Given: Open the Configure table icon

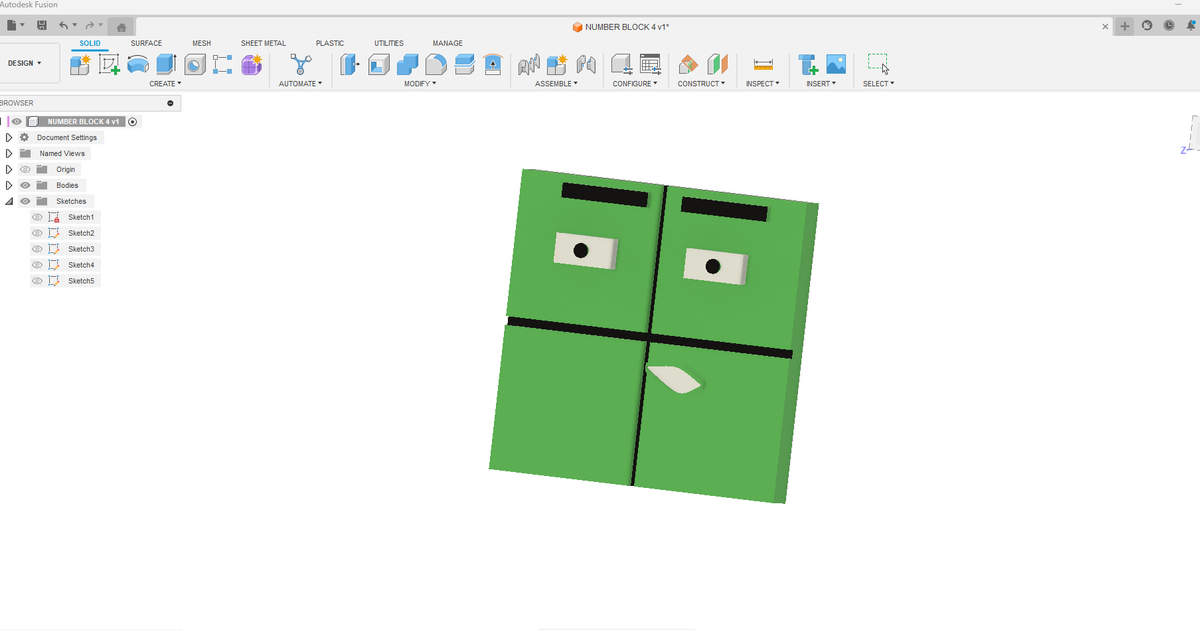Looking at the screenshot, I should 650,65.
